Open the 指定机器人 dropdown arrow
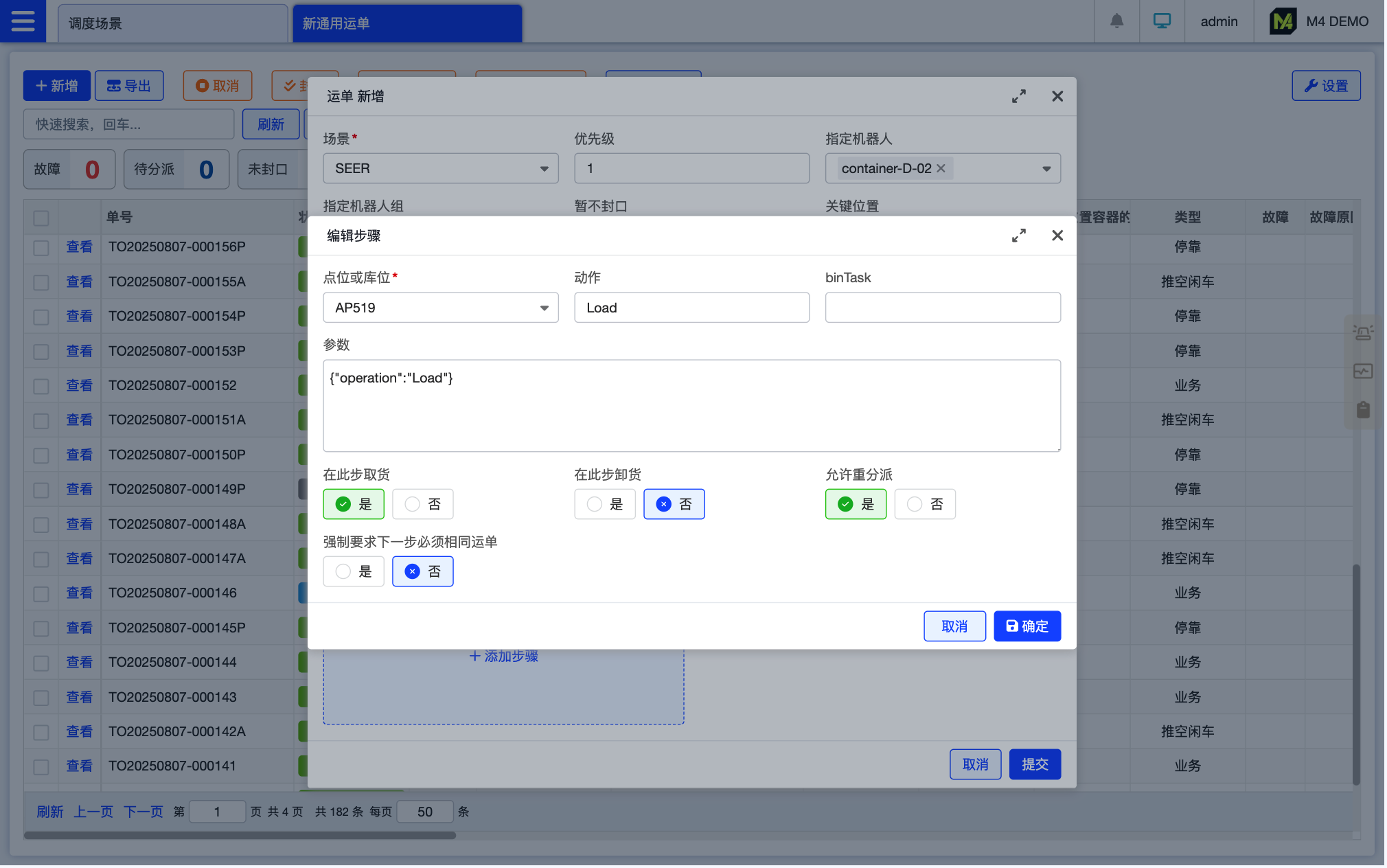The image size is (1387, 868). pos(1046,168)
